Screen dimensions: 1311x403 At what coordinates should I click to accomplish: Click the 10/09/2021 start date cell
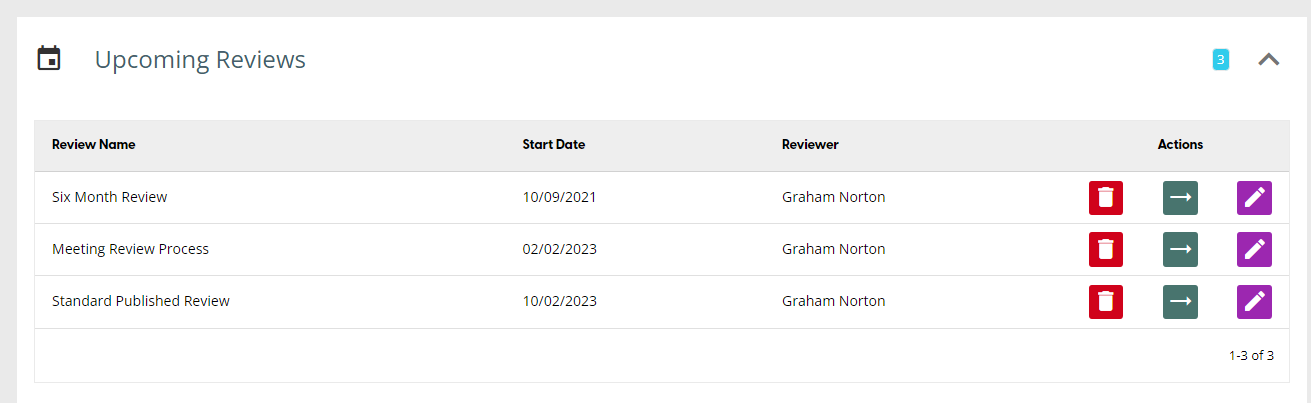coord(559,197)
